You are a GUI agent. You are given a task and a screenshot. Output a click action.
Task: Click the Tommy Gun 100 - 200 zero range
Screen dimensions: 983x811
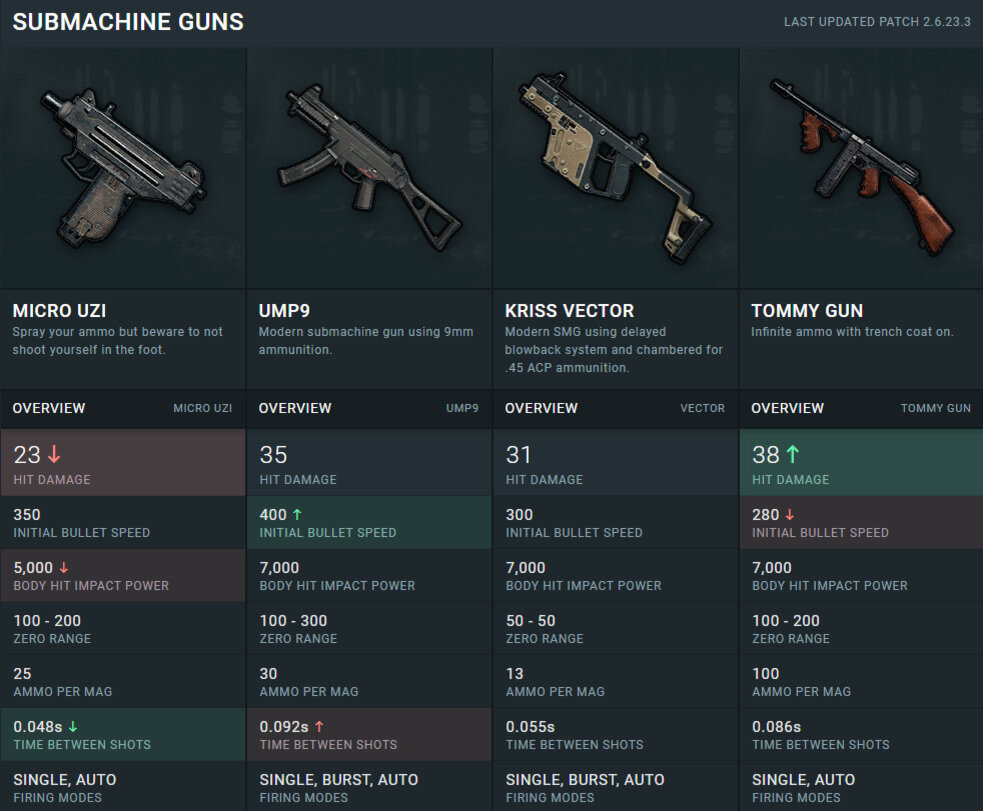pos(786,620)
